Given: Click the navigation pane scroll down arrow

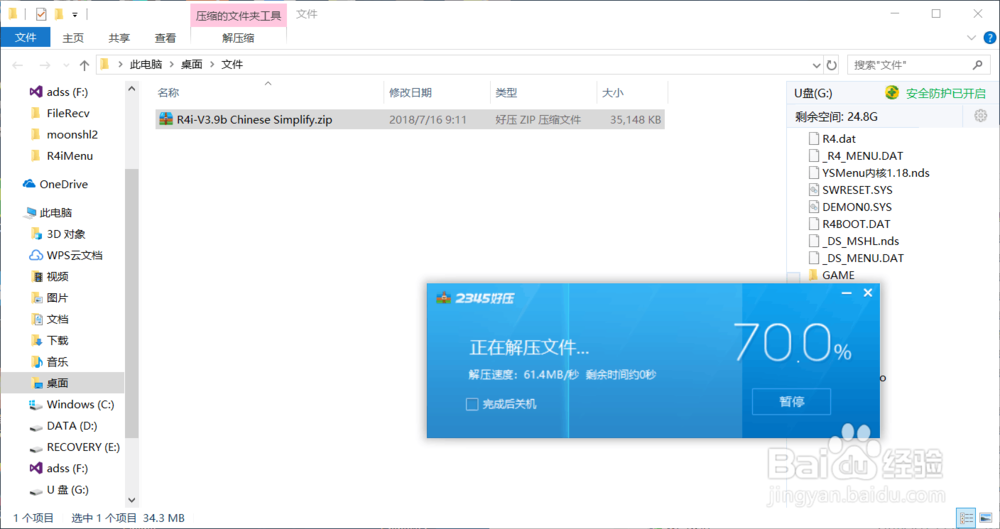Looking at the screenshot, I should pos(131,500).
